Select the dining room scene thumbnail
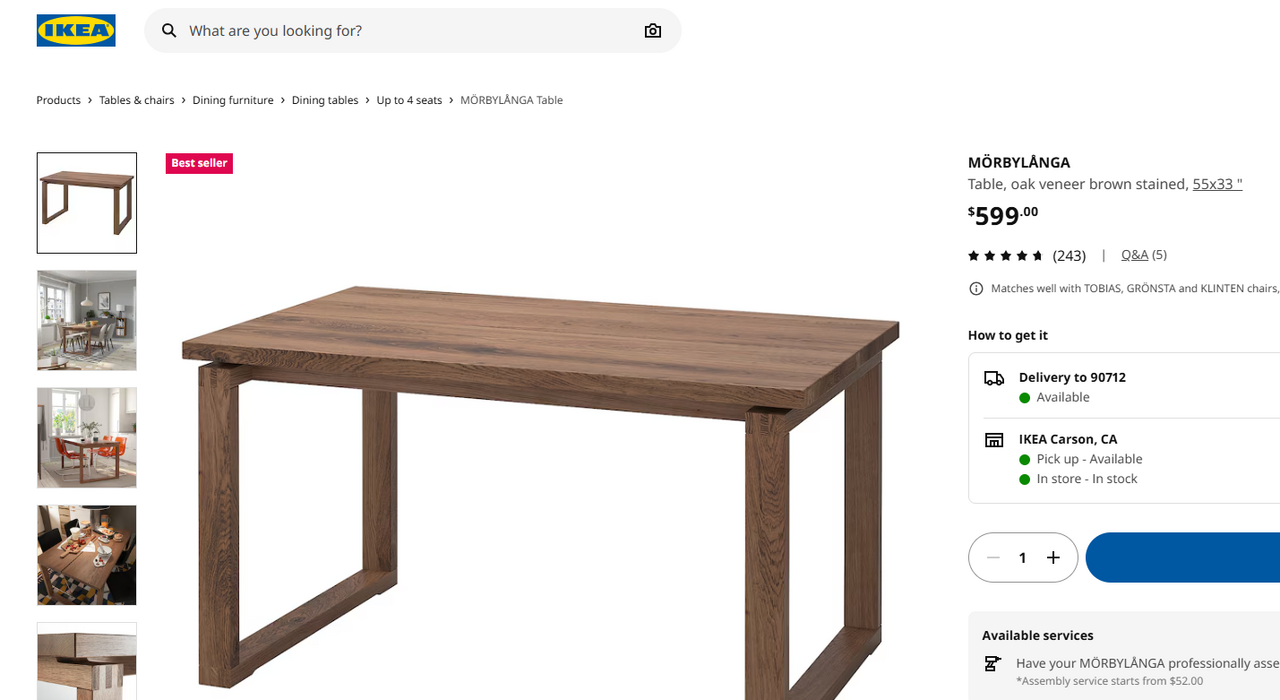This screenshot has height=700, width=1280. tap(87, 320)
